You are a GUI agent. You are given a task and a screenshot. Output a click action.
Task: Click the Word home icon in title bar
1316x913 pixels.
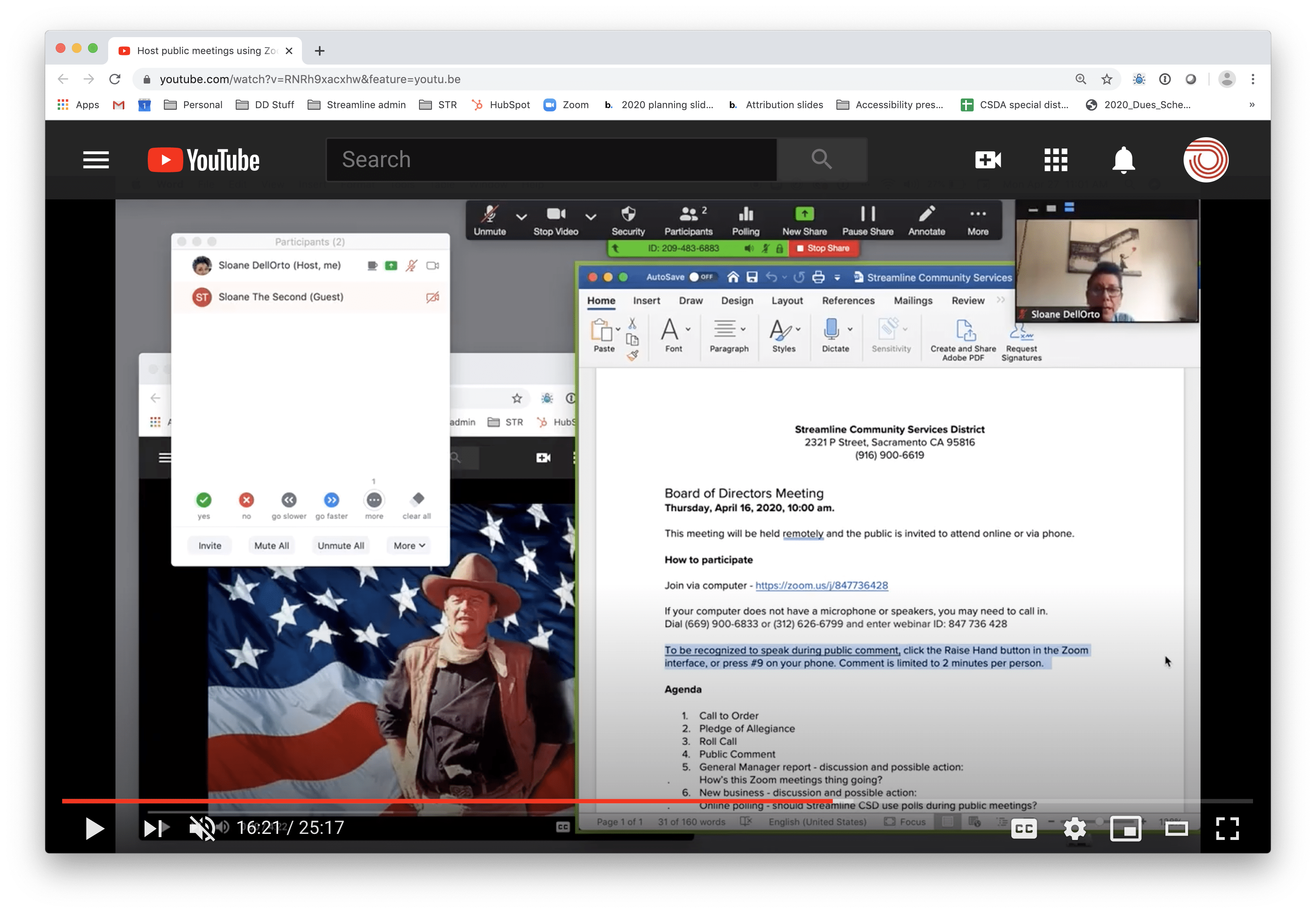pos(733,277)
